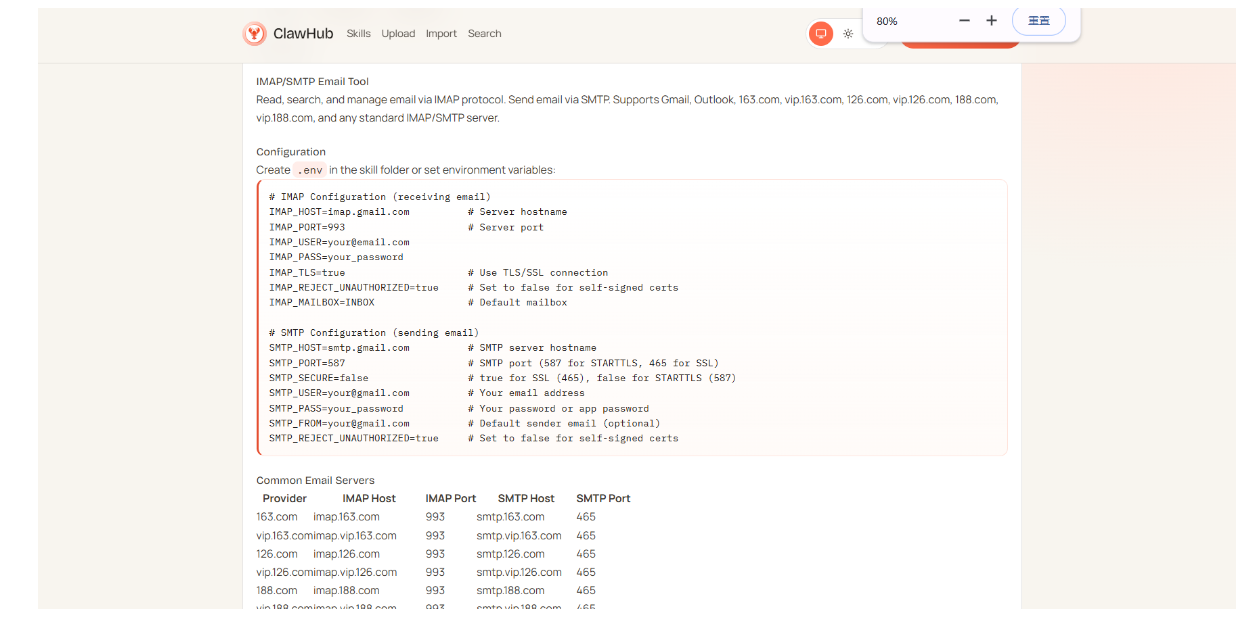Click the SMTP_HOST=smtp.gmail.com line

(339, 348)
